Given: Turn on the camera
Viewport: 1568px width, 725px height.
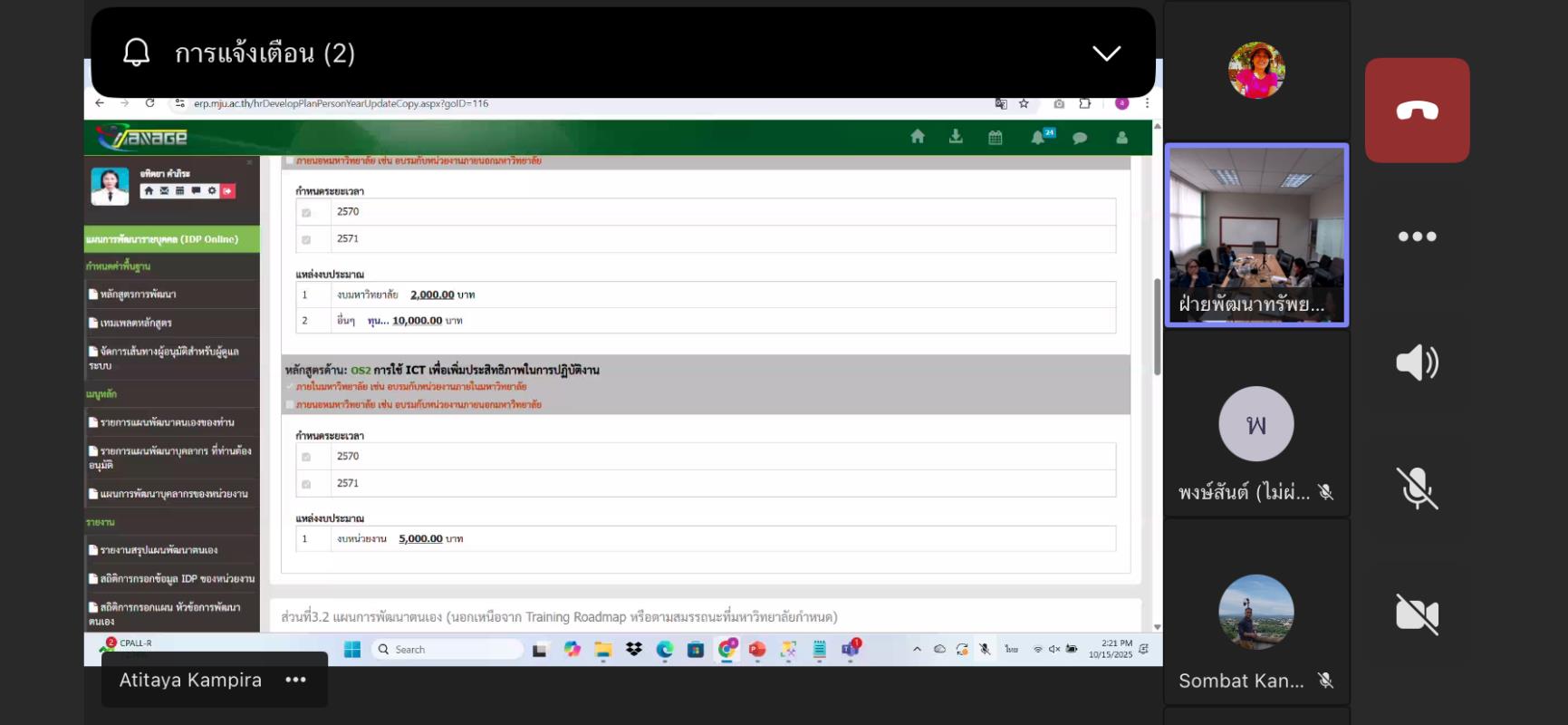Looking at the screenshot, I should [1417, 614].
